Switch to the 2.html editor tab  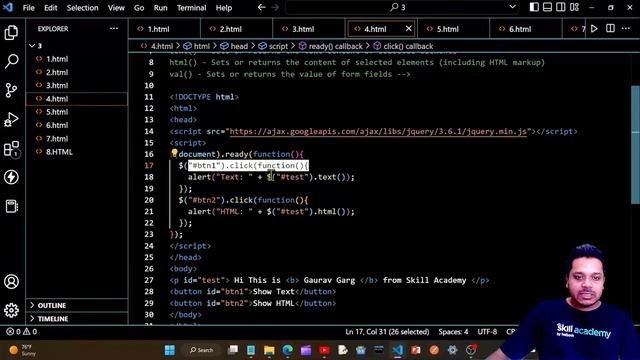tap(237, 29)
